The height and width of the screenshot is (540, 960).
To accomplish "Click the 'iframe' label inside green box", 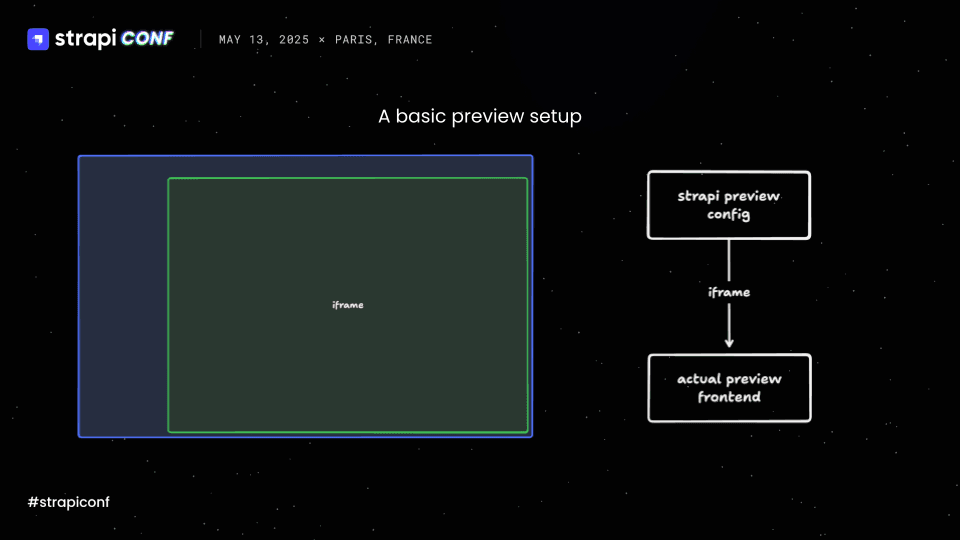I will click(x=348, y=305).
